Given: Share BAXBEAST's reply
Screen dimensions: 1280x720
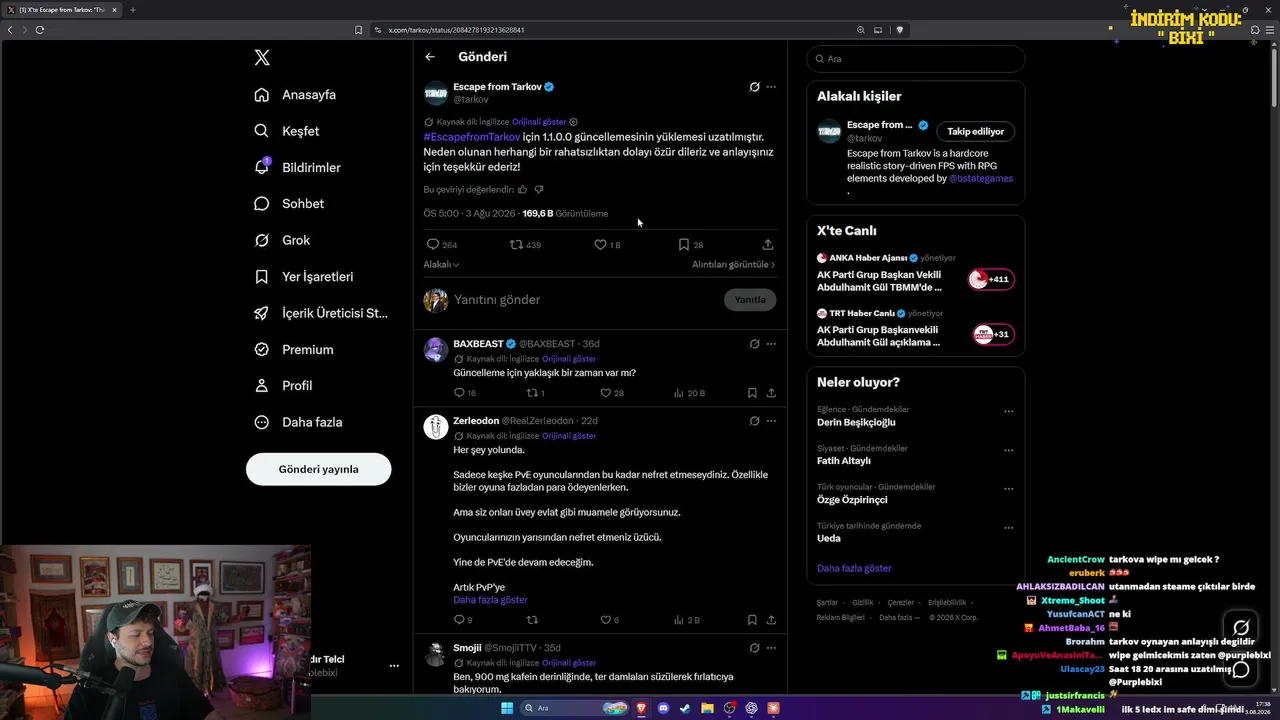Looking at the screenshot, I should point(771,393).
